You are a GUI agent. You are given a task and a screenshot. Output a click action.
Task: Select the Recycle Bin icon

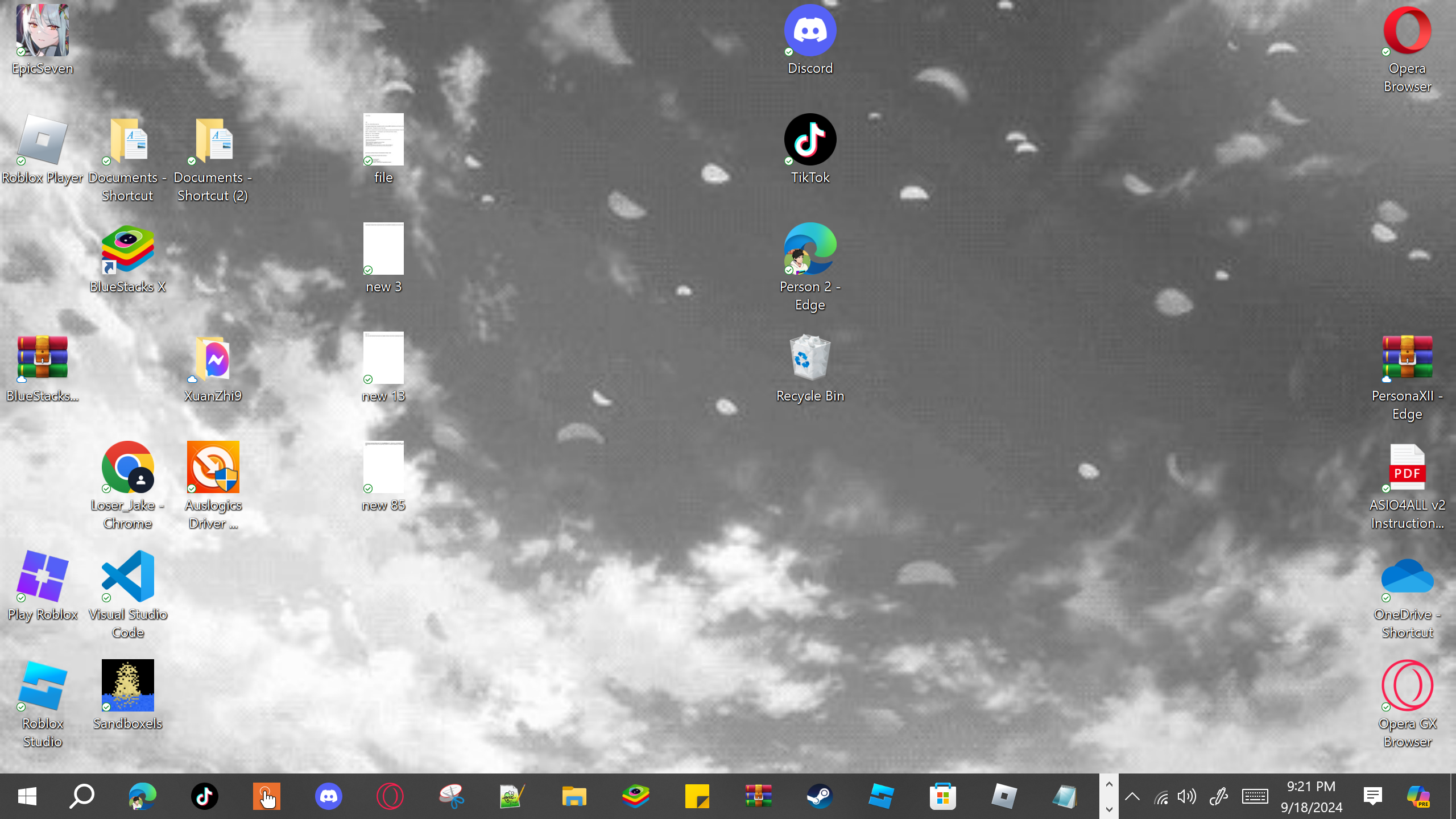click(810, 358)
